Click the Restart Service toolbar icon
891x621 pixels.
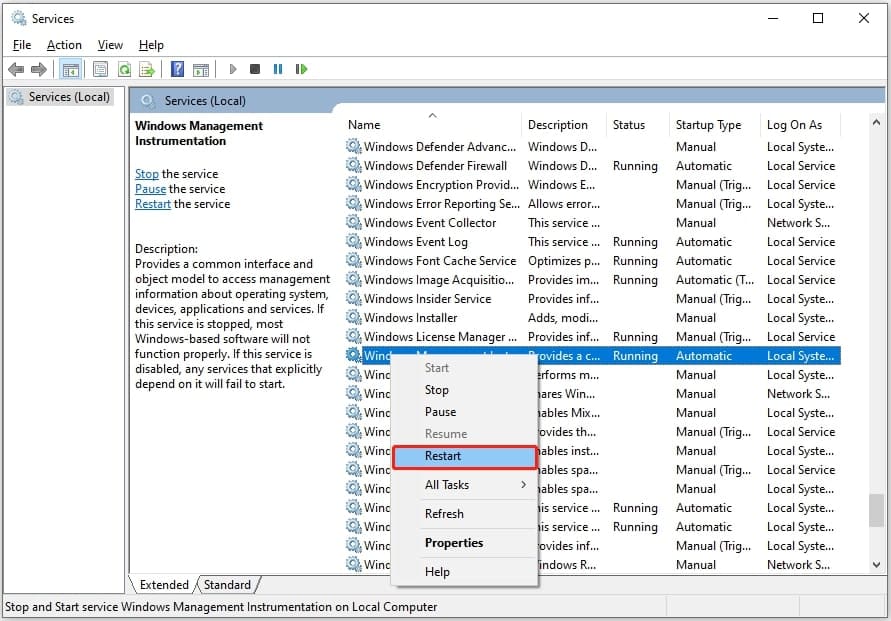[x=299, y=69]
